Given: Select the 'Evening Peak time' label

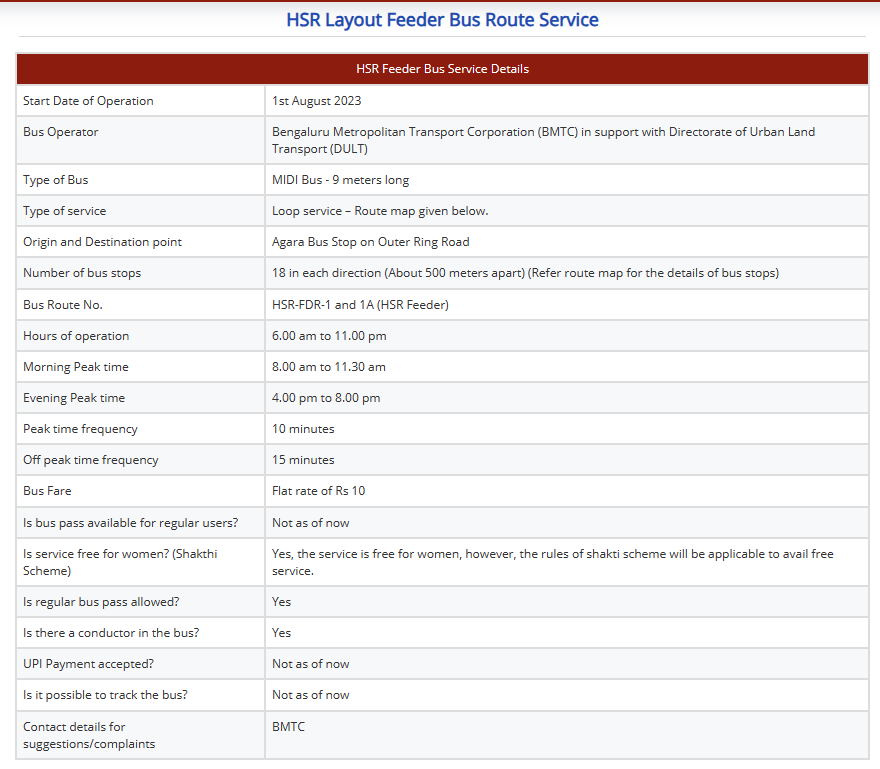Looking at the screenshot, I should pos(74,398).
